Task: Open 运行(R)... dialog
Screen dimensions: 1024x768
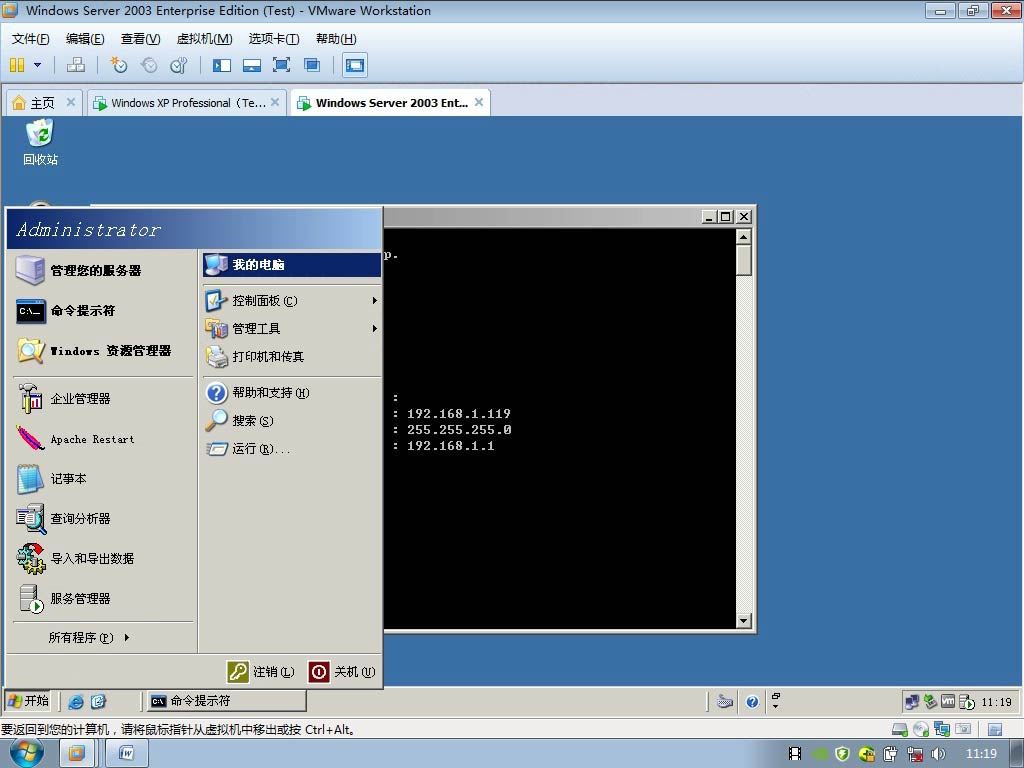Action: pos(291,449)
